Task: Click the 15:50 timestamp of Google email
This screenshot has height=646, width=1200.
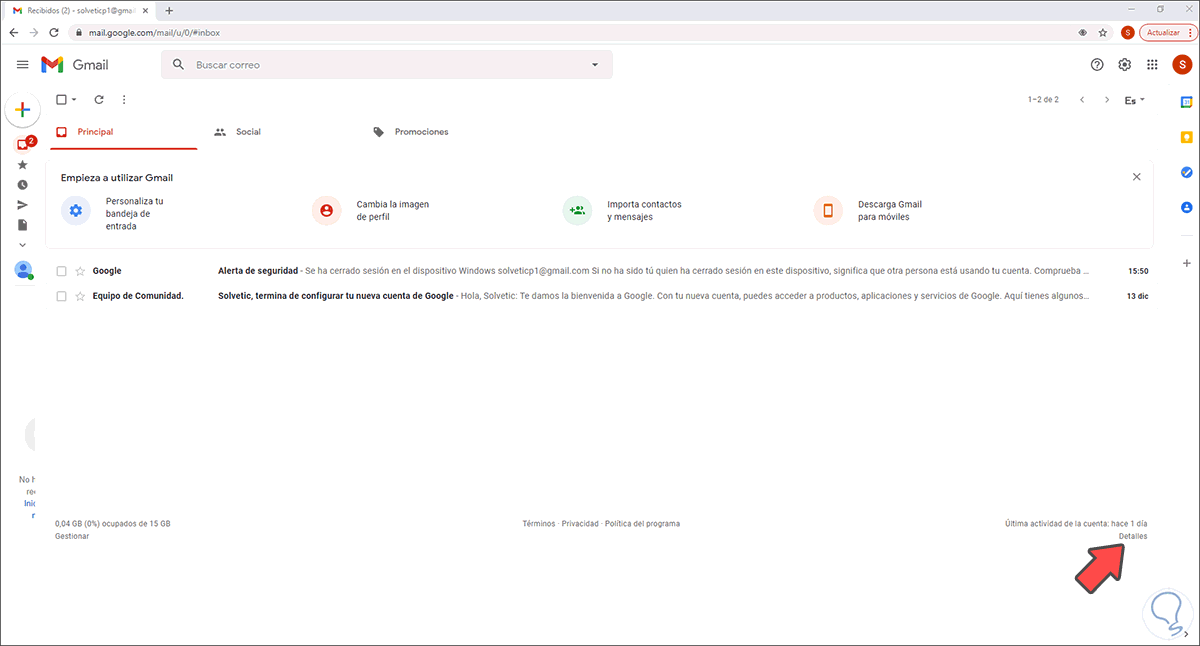Action: tap(1138, 271)
